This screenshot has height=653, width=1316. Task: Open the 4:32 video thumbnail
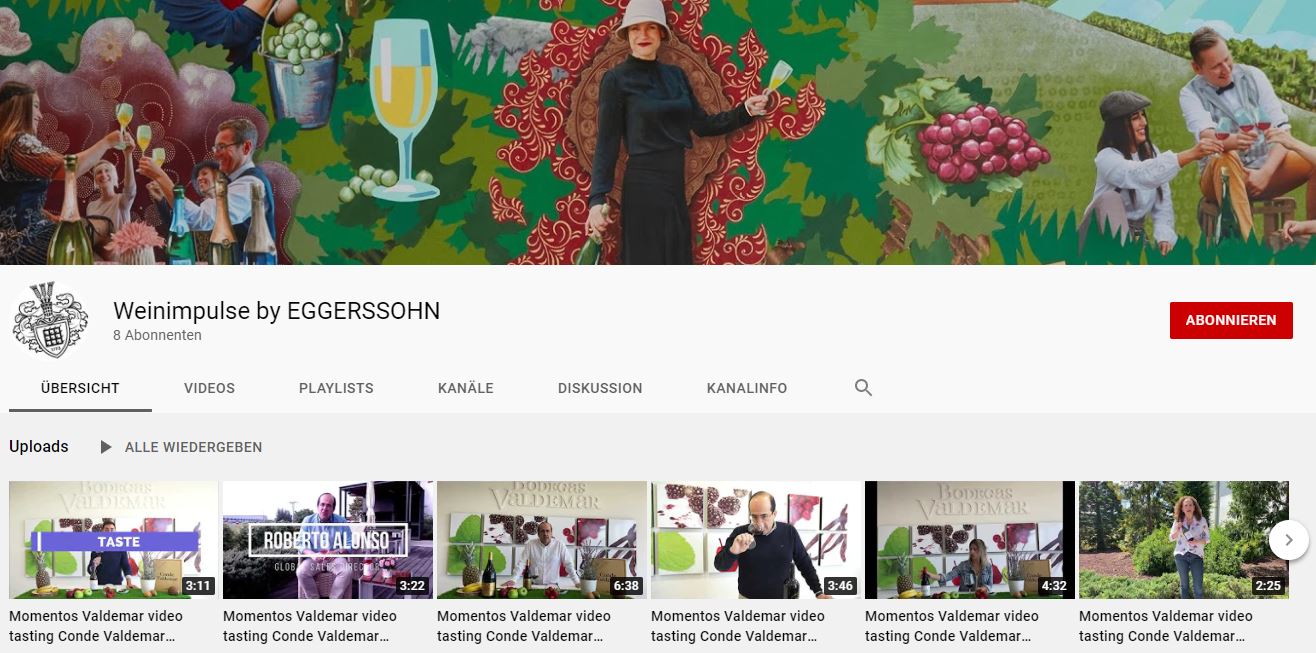coord(969,539)
